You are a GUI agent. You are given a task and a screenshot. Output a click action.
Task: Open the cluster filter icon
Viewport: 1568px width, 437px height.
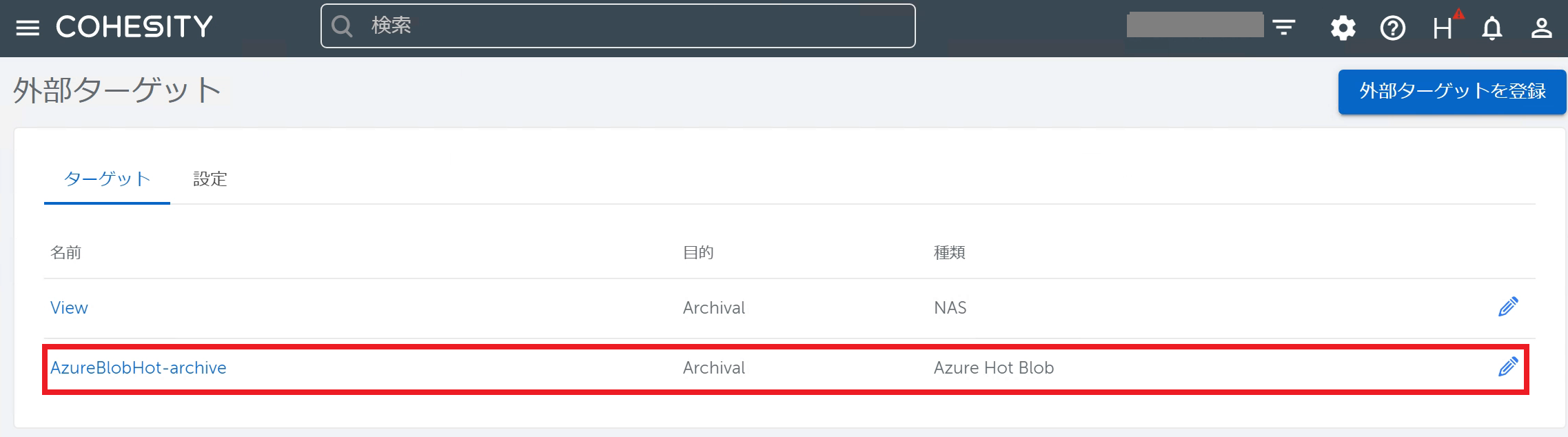(x=1283, y=28)
